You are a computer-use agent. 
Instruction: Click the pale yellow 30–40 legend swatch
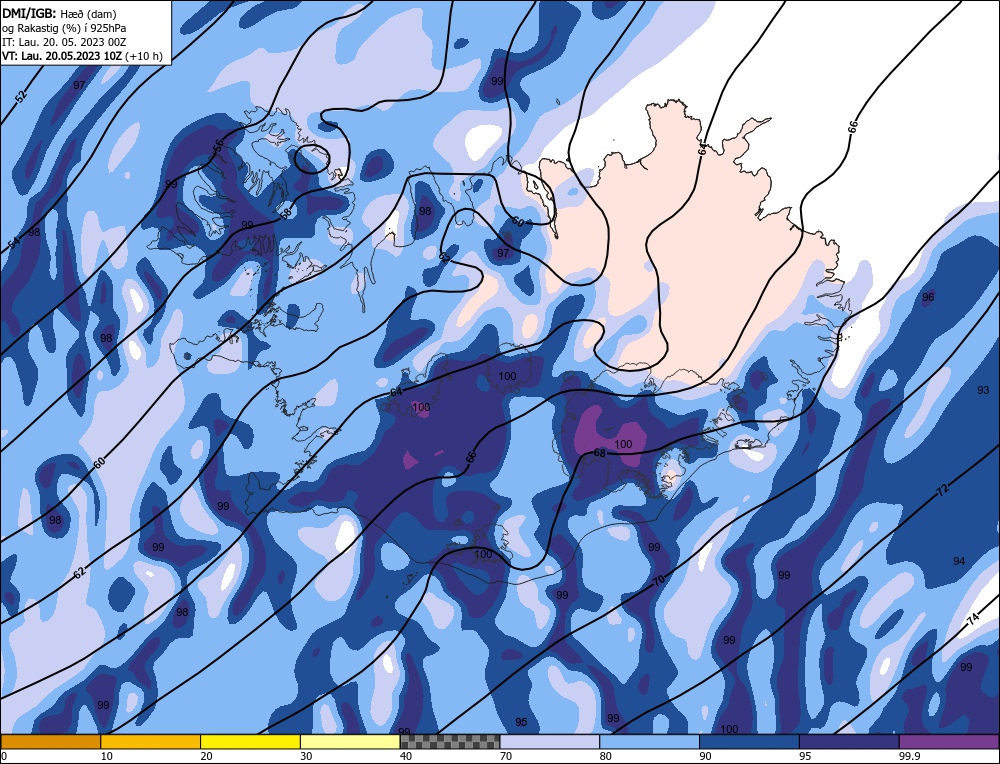pos(350,741)
